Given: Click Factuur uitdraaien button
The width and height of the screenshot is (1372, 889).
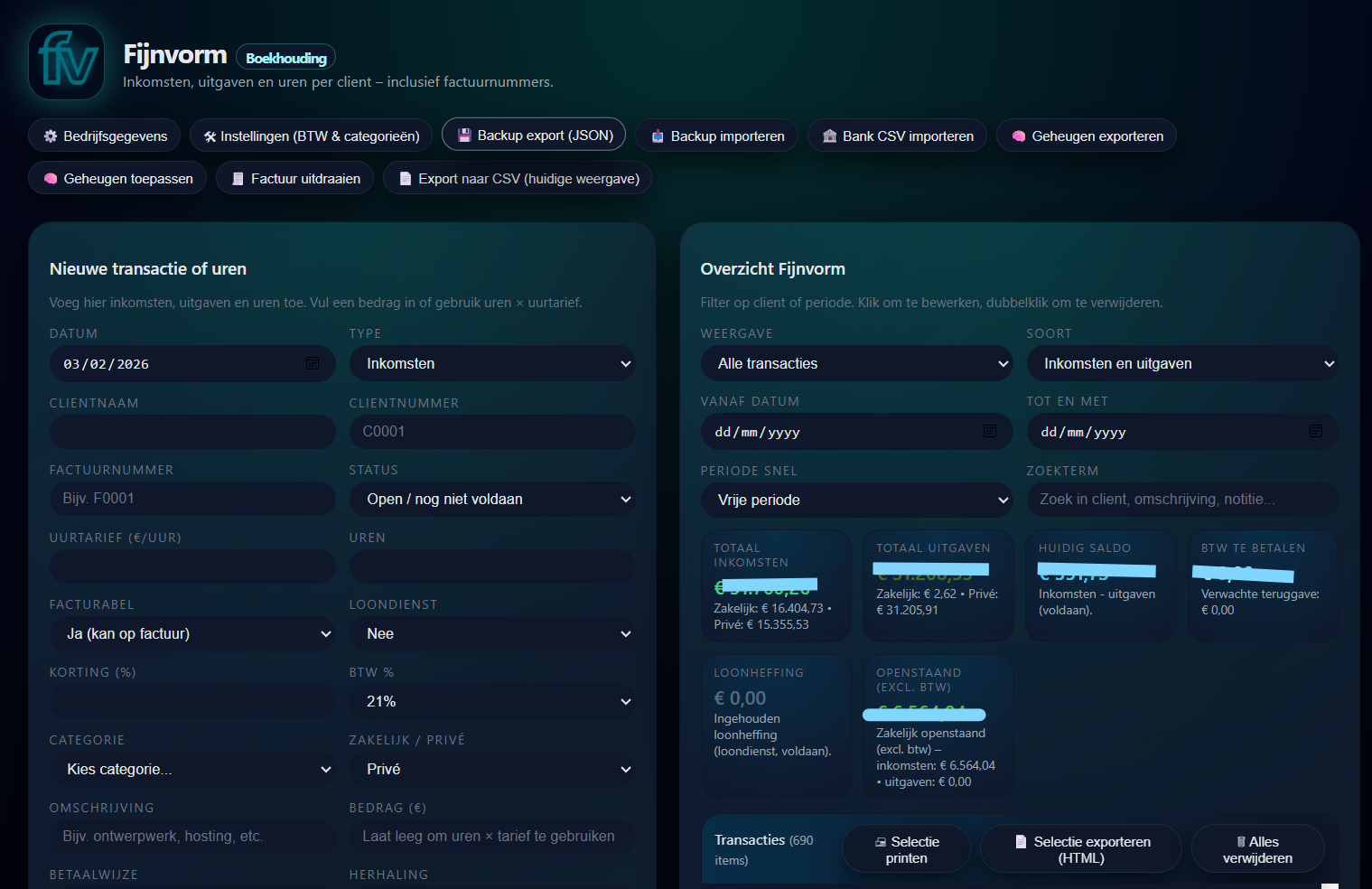Looking at the screenshot, I should tap(295, 179).
